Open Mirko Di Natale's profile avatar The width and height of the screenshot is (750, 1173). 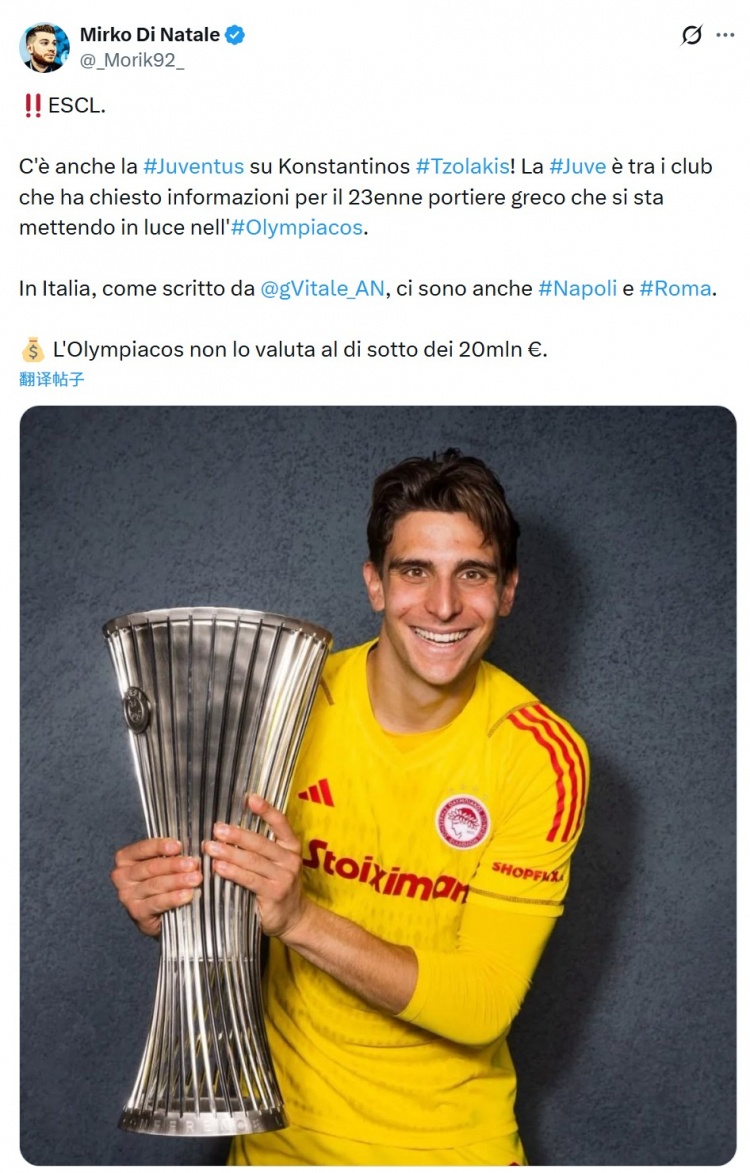point(44,47)
